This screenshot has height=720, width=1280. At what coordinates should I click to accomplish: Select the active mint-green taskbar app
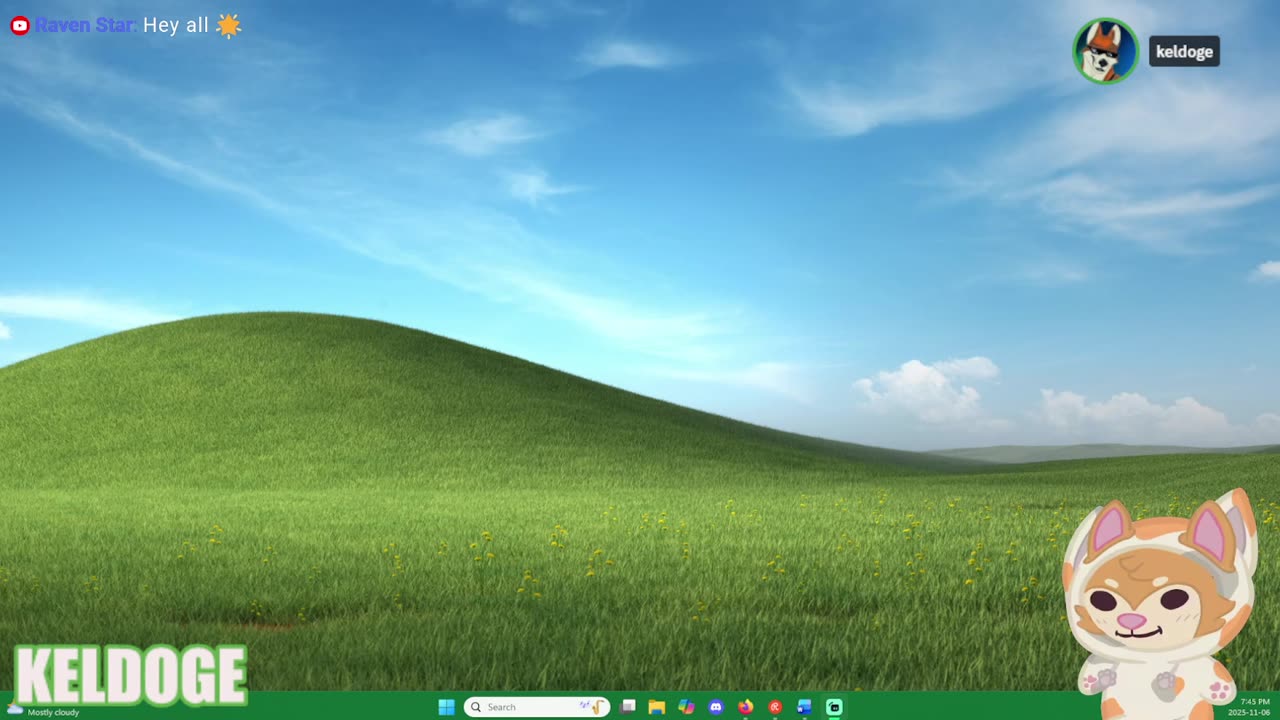tap(834, 707)
